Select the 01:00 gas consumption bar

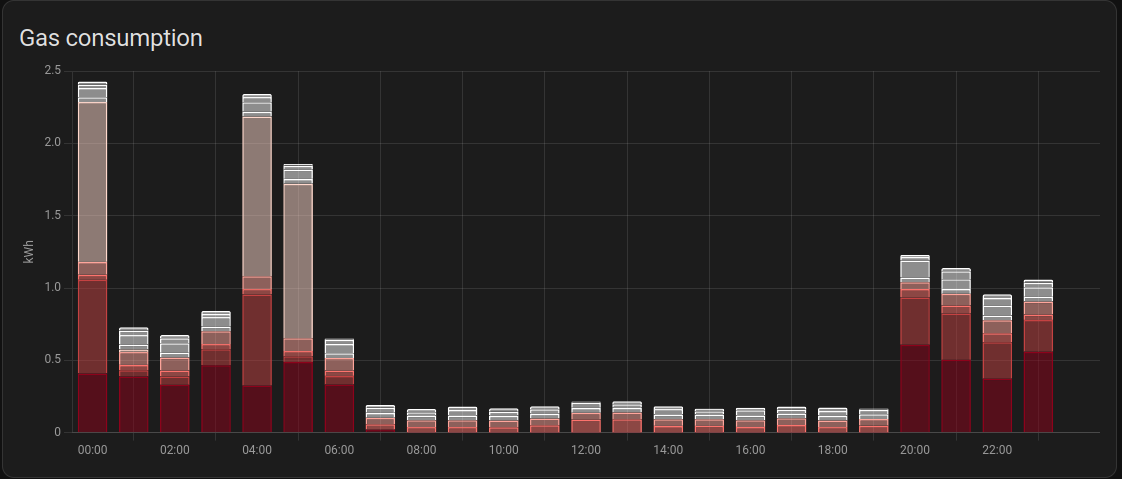point(134,380)
